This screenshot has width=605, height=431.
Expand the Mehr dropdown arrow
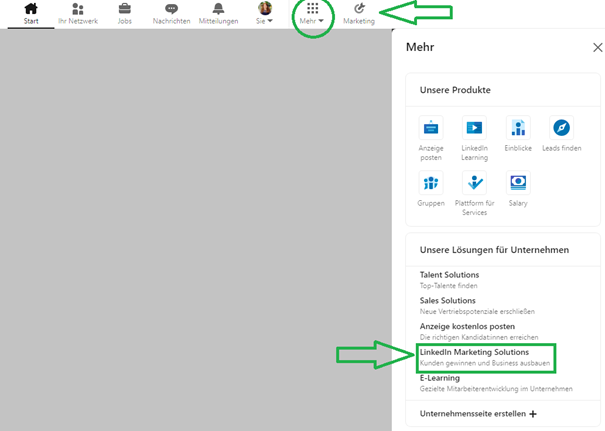(x=321, y=21)
